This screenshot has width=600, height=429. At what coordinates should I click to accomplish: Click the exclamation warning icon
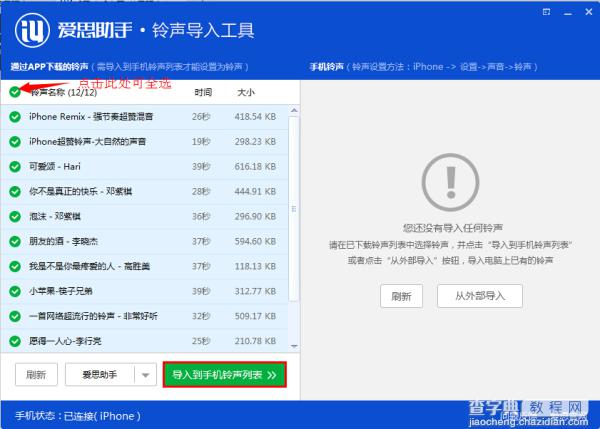[x=451, y=182]
